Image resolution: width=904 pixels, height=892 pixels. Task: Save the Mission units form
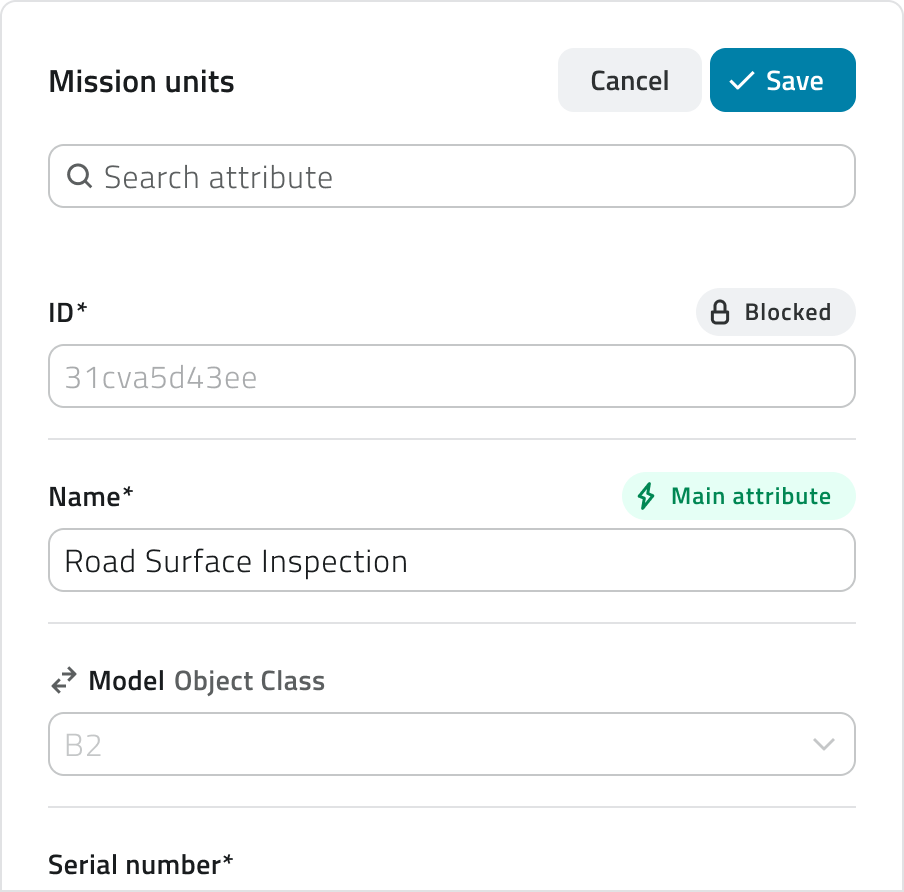(x=783, y=80)
